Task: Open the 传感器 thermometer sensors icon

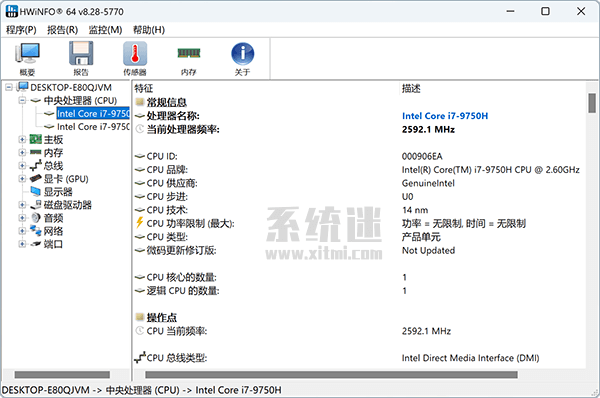Action: [x=135, y=54]
